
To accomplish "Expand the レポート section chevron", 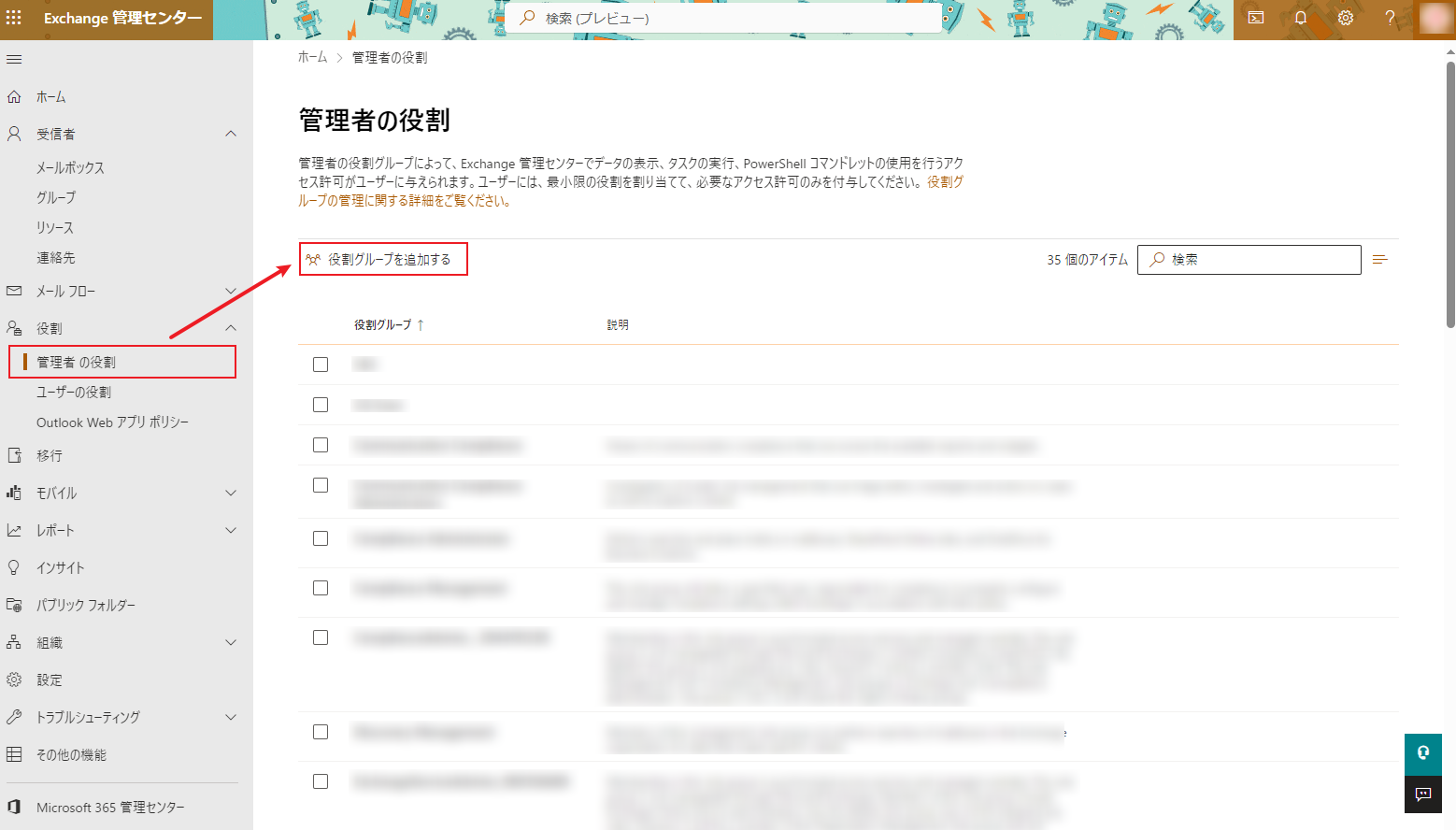I will pyautogui.click(x=231, y=530).
